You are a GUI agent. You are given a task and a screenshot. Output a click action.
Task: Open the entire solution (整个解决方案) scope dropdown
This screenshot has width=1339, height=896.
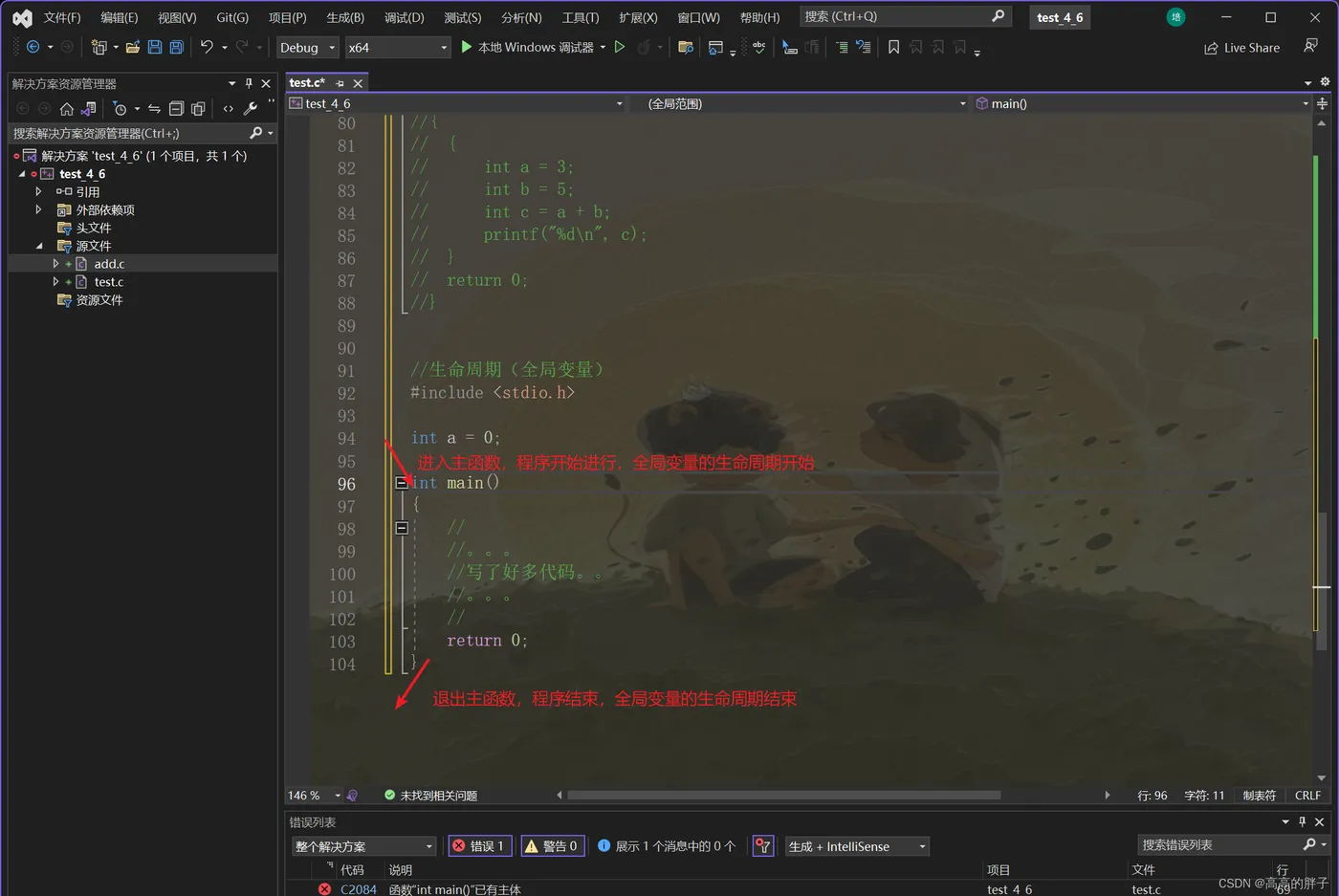tap(363, 846)
